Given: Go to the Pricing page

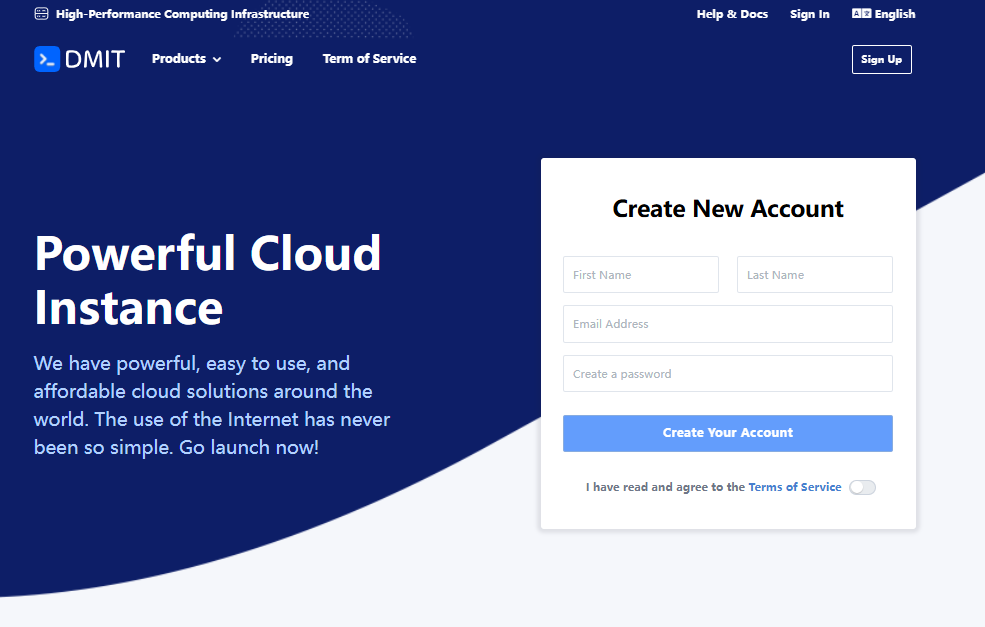Looking at the screenshot, I should pyautogui.click(x=272, y=59).
